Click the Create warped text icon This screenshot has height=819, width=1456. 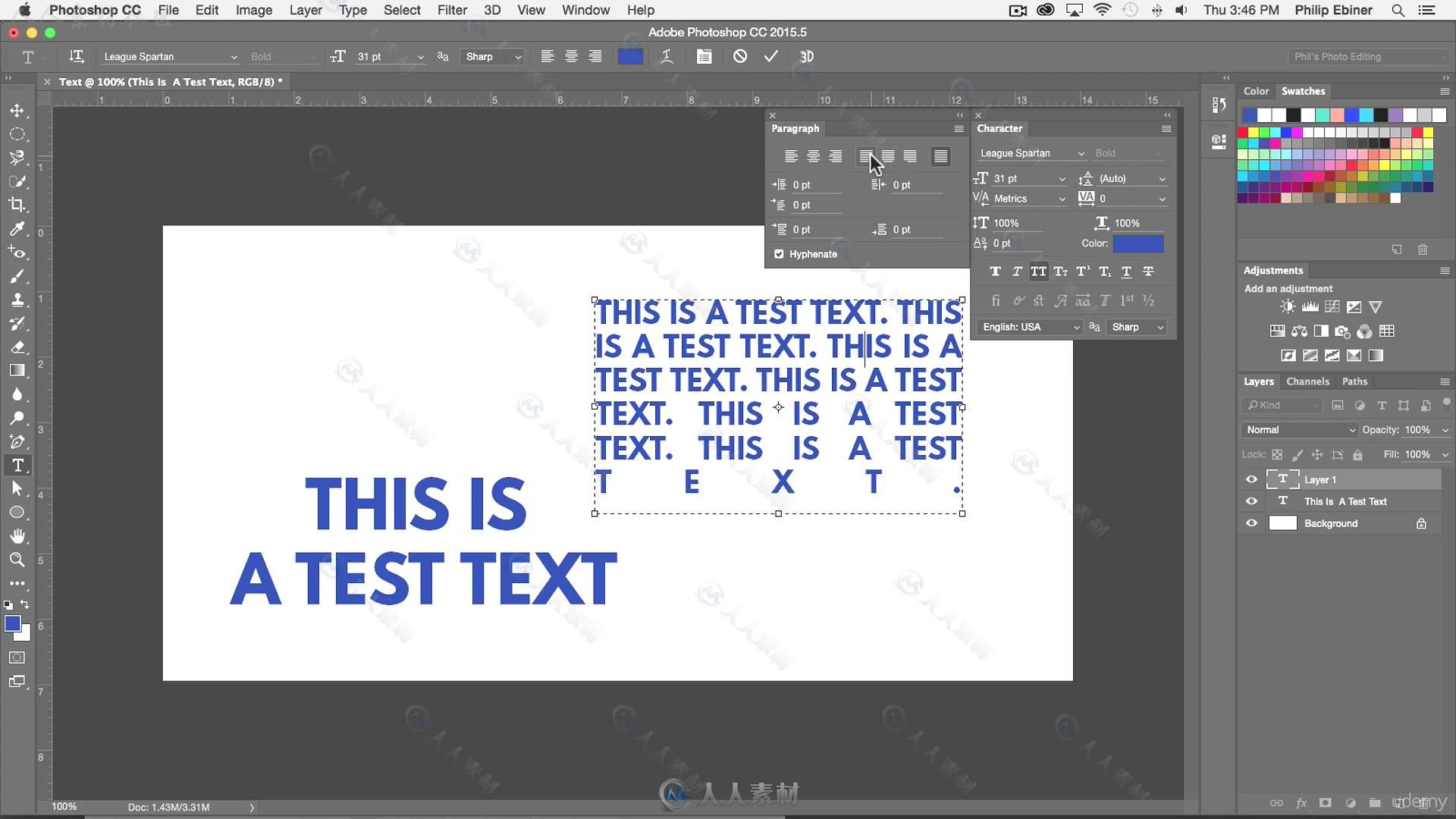[x=667, y=57]
